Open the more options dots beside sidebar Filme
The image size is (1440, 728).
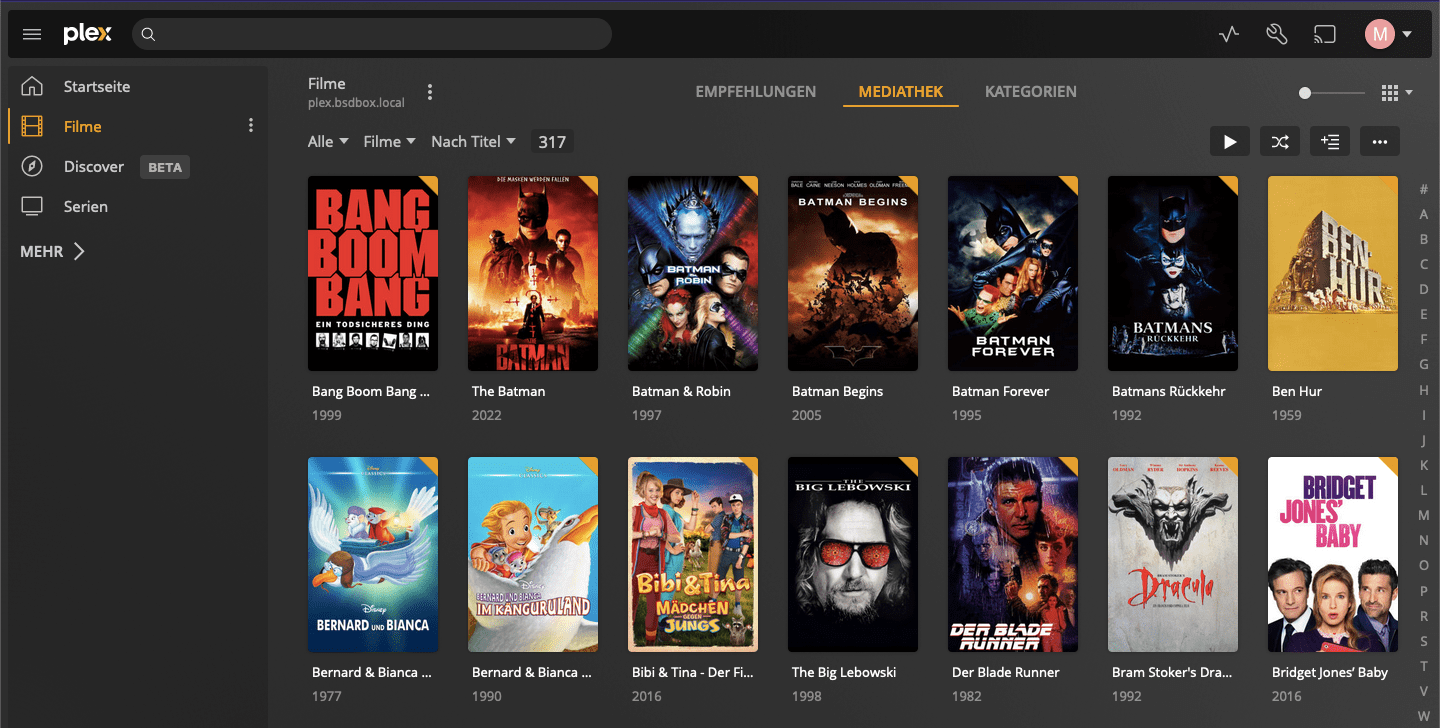point(251,126)
